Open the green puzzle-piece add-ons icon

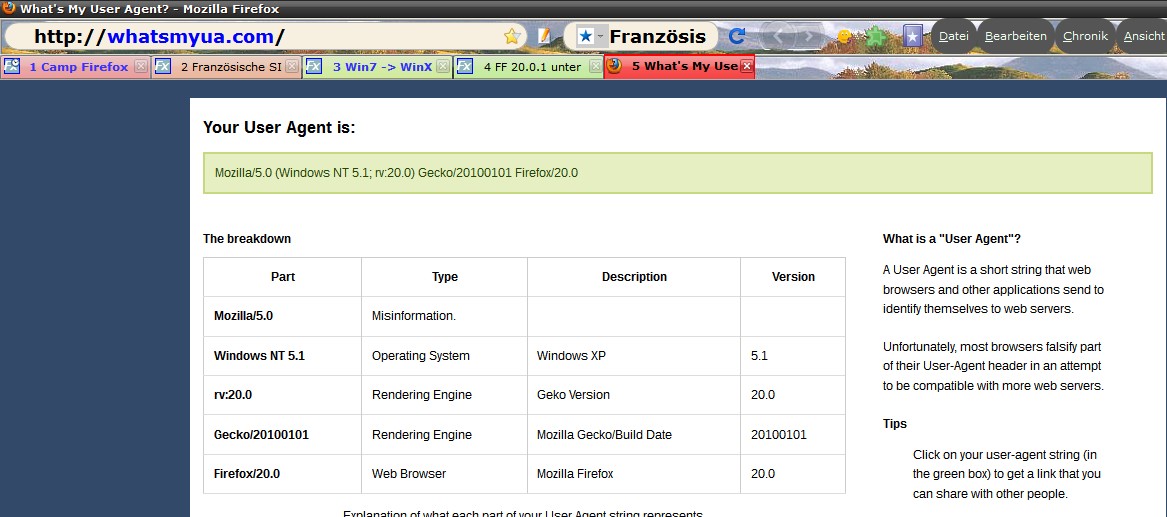tap(877, 36)
